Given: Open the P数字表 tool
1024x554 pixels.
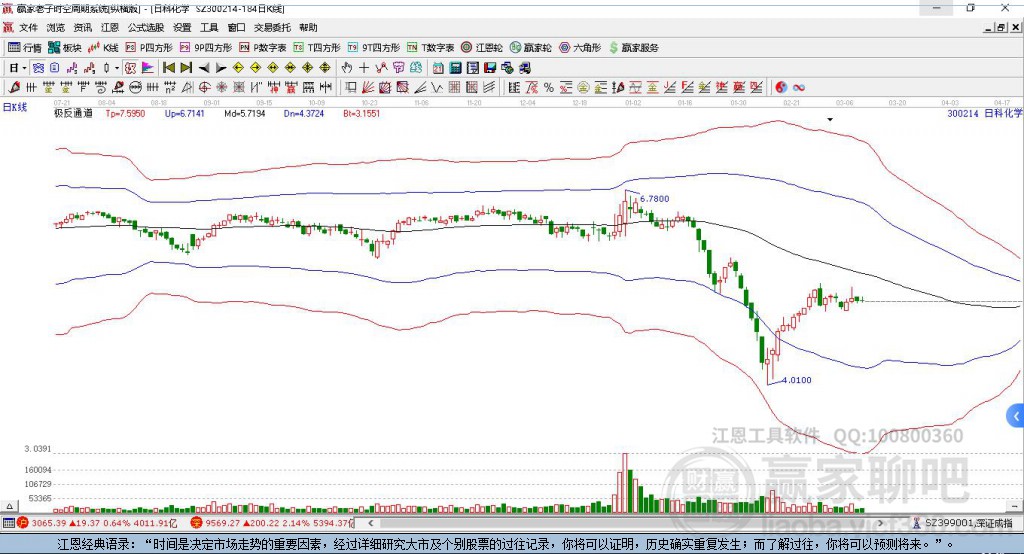Looking at the screenshot, I should pos(263,48).
